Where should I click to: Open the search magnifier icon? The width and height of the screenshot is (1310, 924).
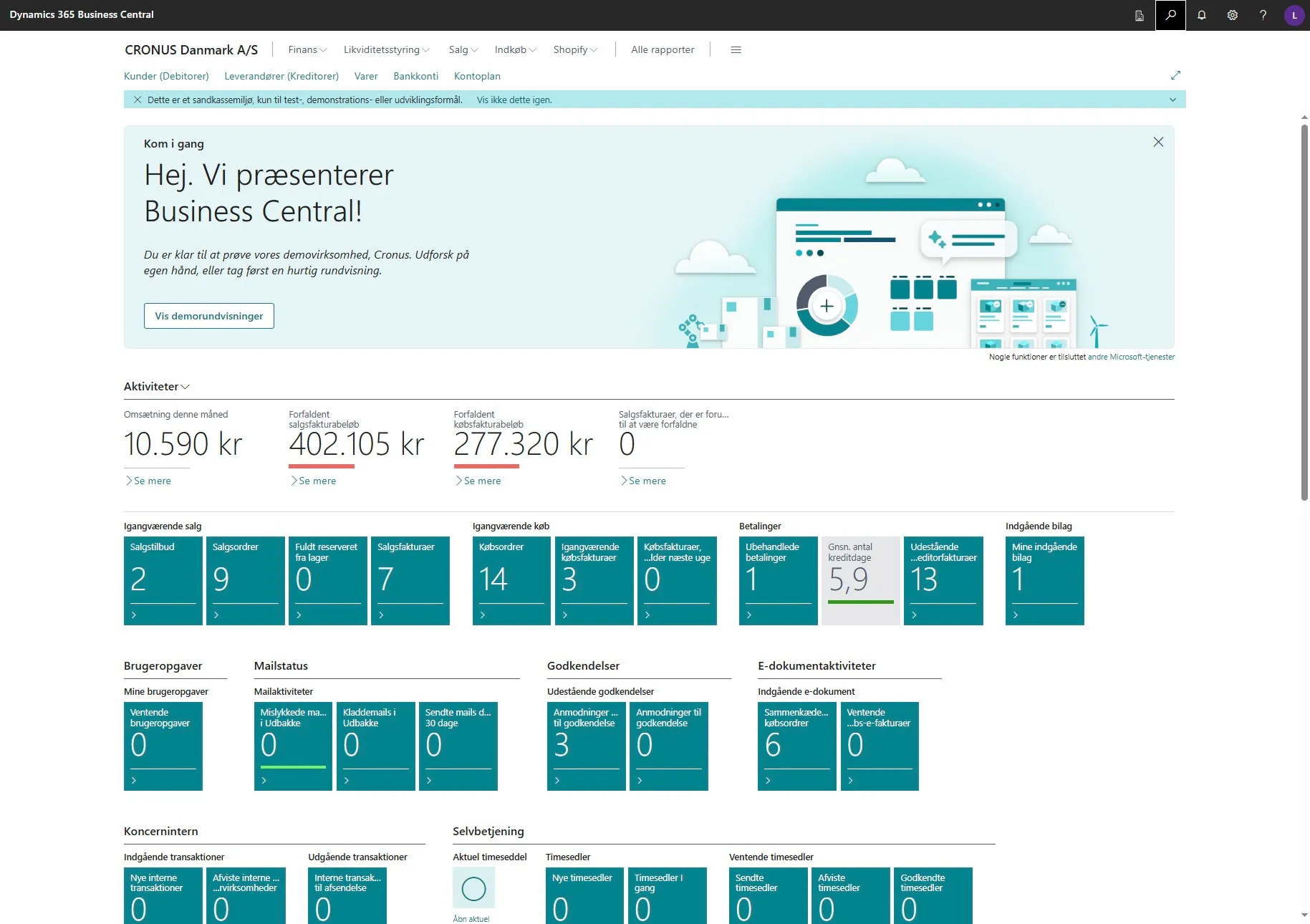1170,15
